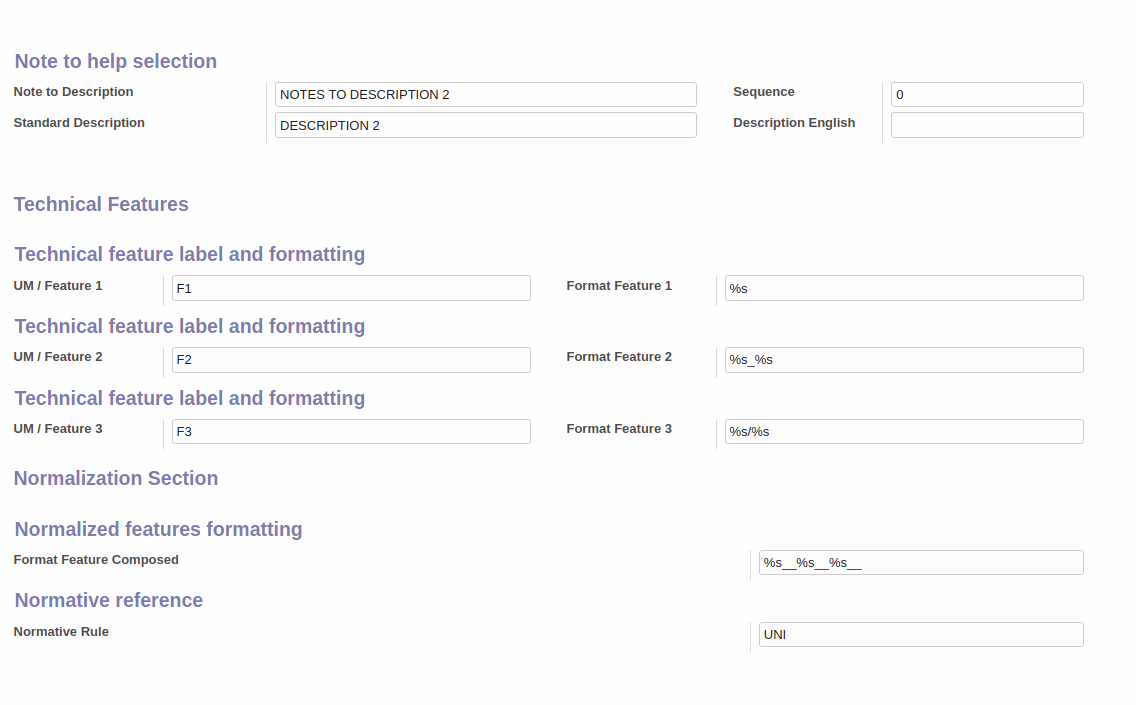Focus the Format Feature 3 input with %s/%s
Image resolution: width=1136 pixels, height=705 pixels.
(x=903, y=432)
